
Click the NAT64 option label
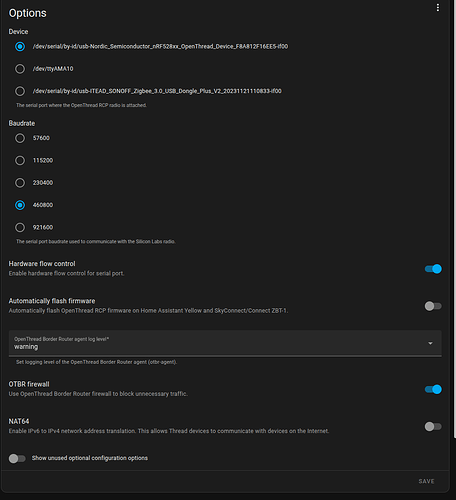pyautogui.click(x=19, y=421)
